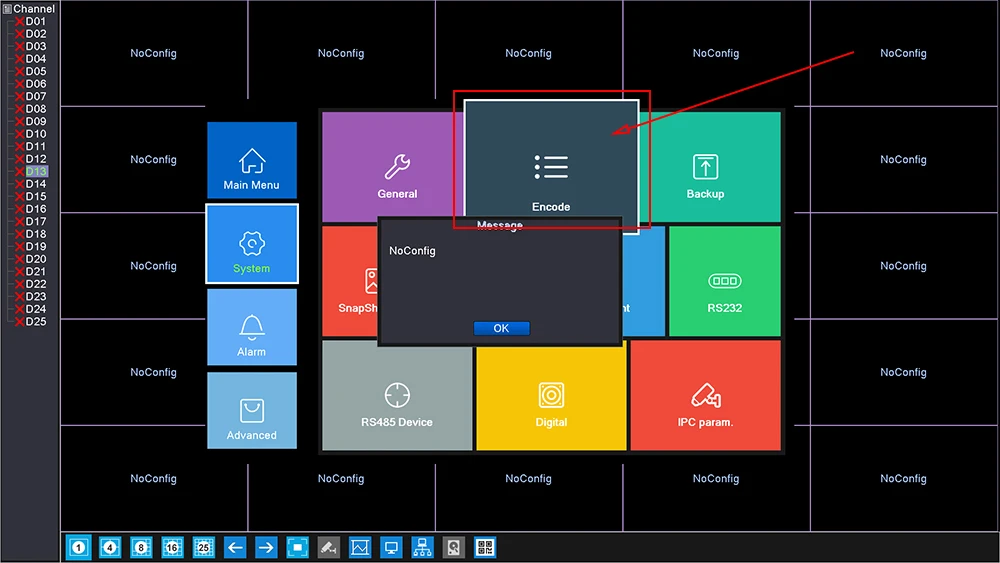Open the network settings icon

(422, 547)
